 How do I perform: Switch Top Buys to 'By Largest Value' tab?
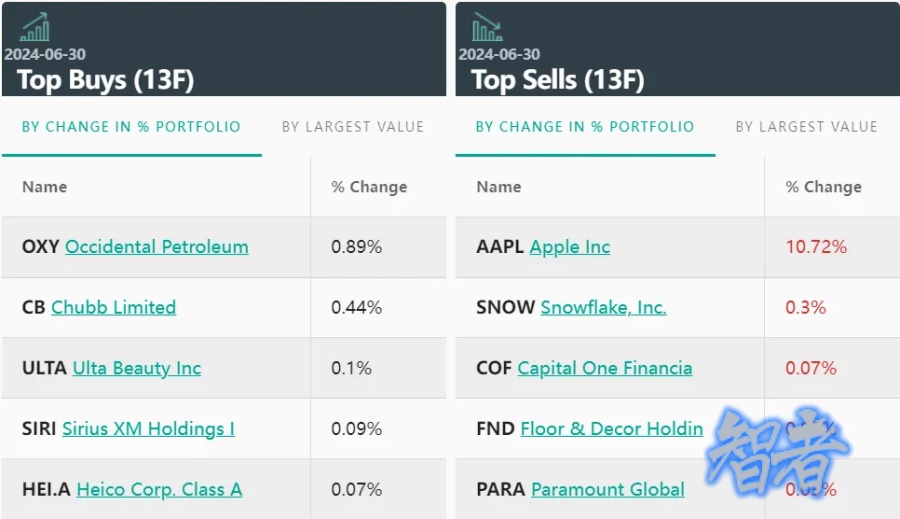pyautogui.click(x=353, y=127)
